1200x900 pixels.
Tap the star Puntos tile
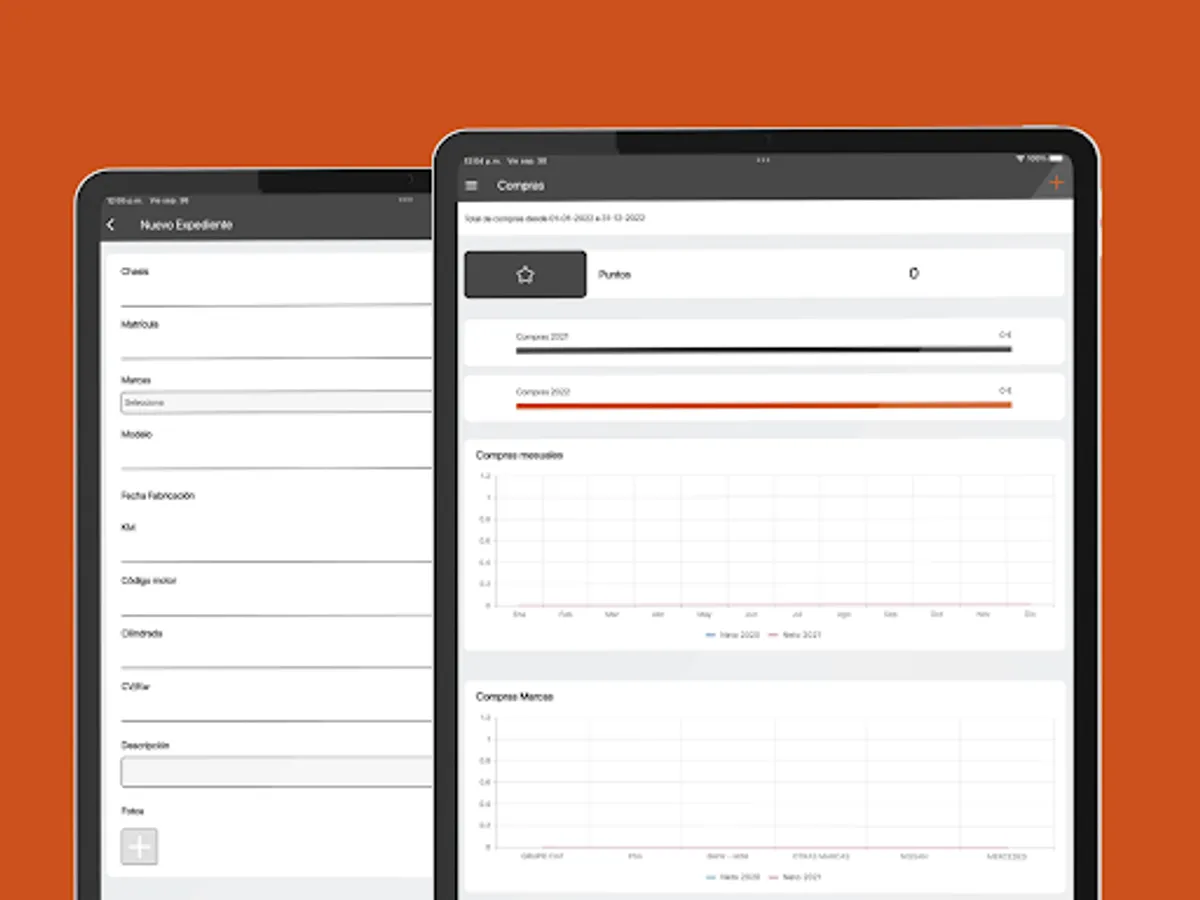525,274
